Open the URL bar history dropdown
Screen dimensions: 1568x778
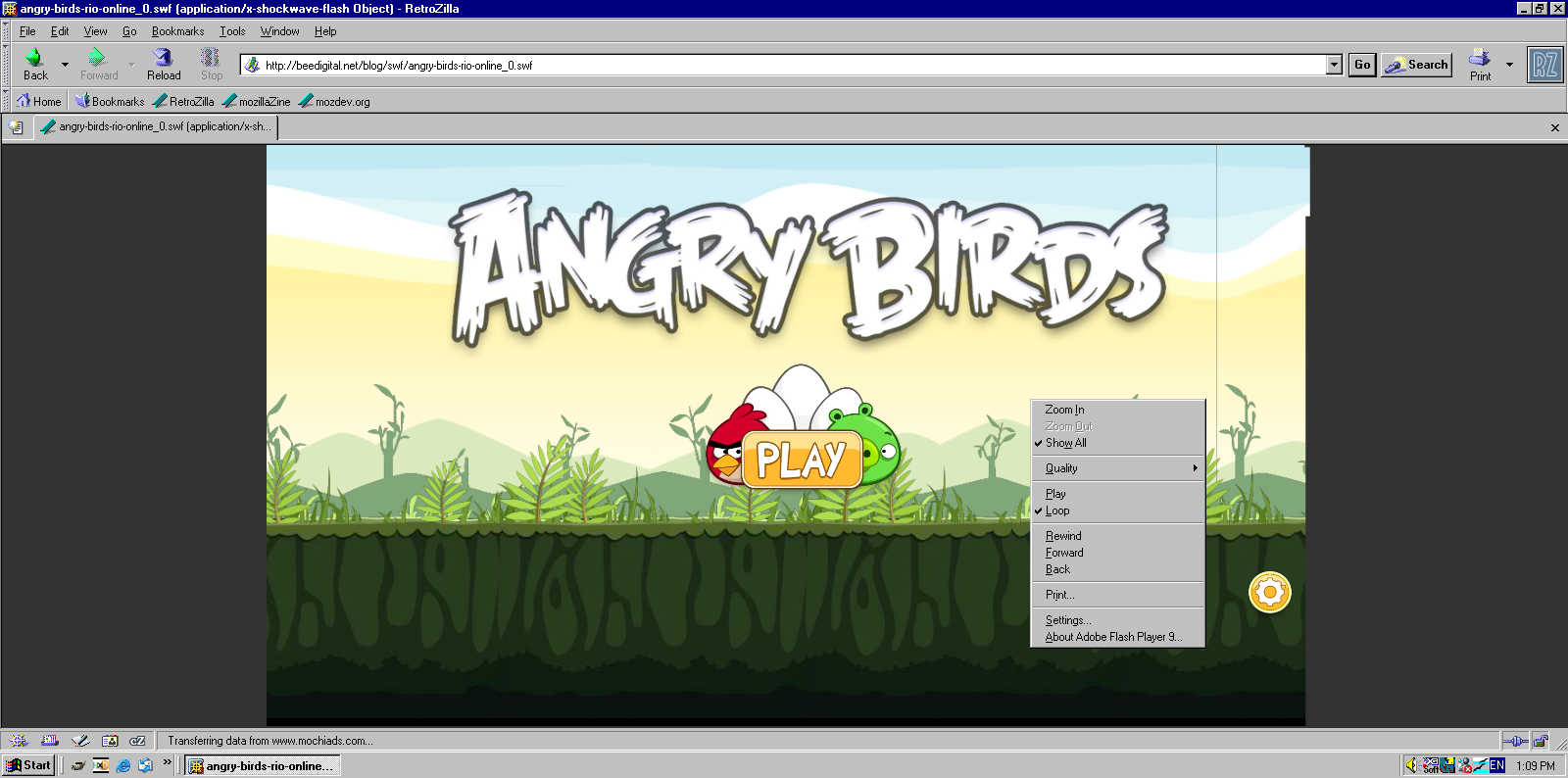pyautogui.click(x=1334, y=65)
